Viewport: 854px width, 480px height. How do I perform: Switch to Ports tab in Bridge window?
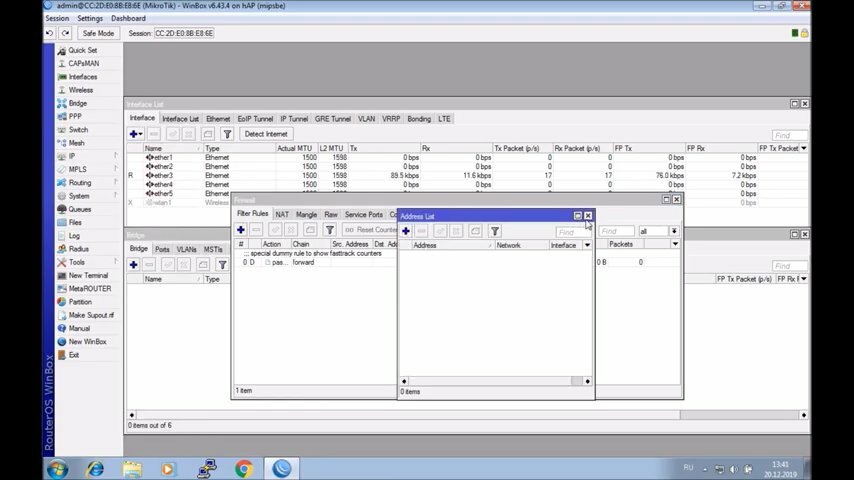pyautogui.click(x=162, y=250)
